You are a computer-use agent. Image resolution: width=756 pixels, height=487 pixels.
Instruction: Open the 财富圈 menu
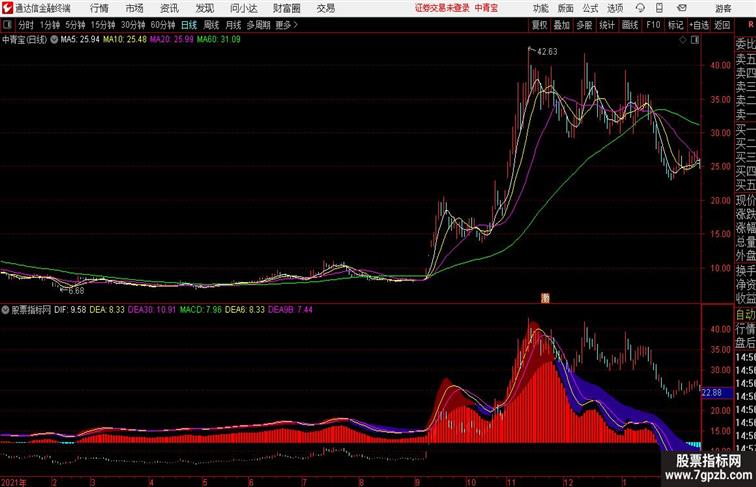(x=286, y=8)
